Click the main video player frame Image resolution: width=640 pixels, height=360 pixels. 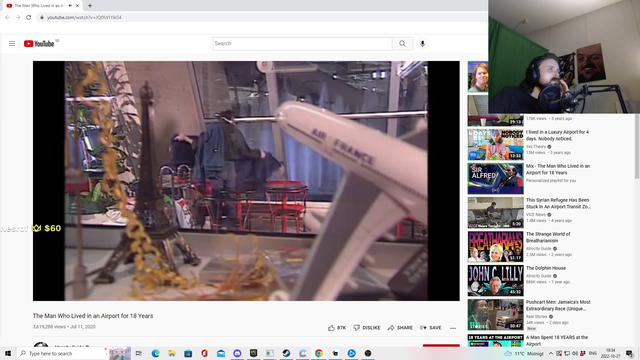coord(246,181)
